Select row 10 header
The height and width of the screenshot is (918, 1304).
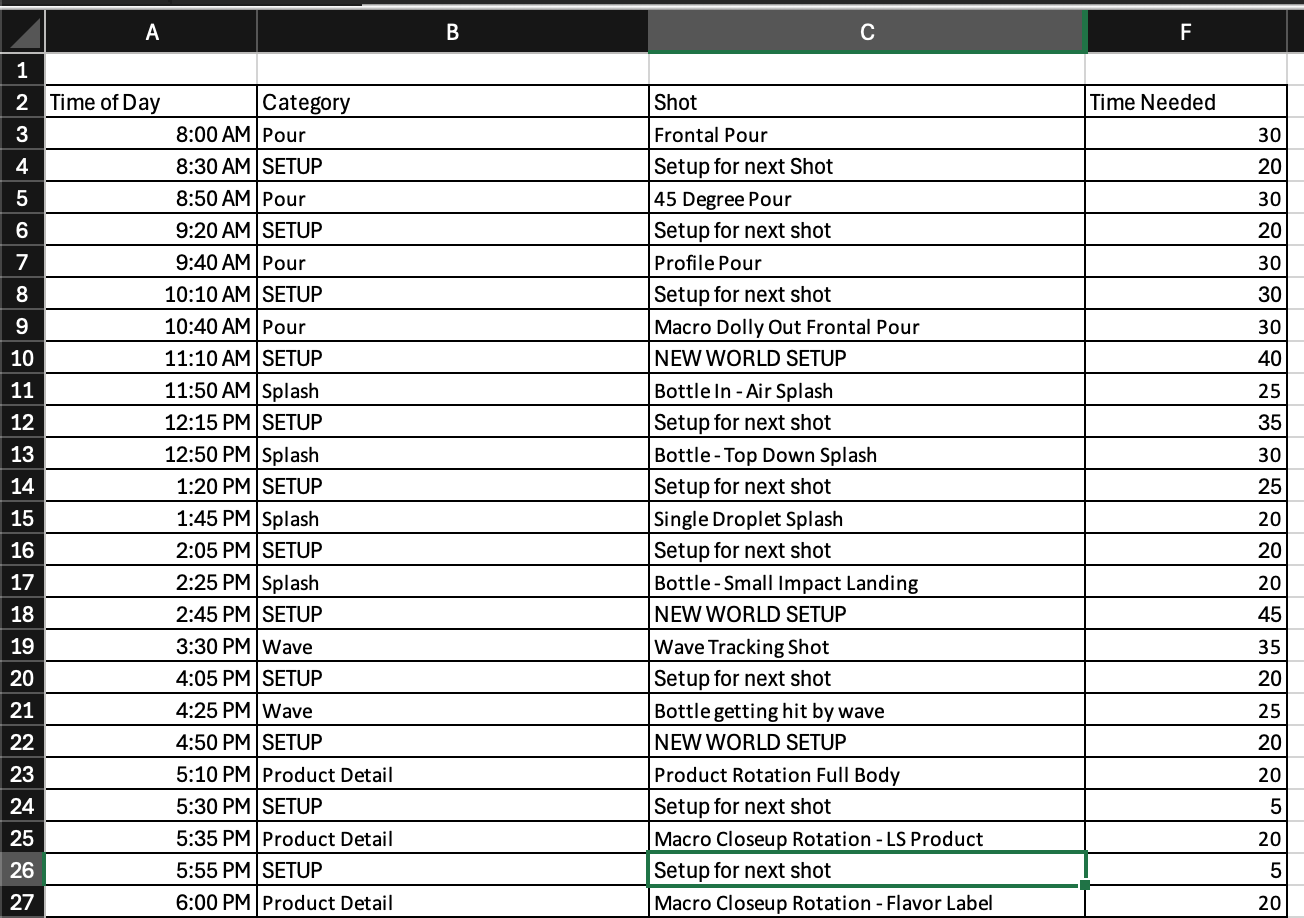pos(23,358)
